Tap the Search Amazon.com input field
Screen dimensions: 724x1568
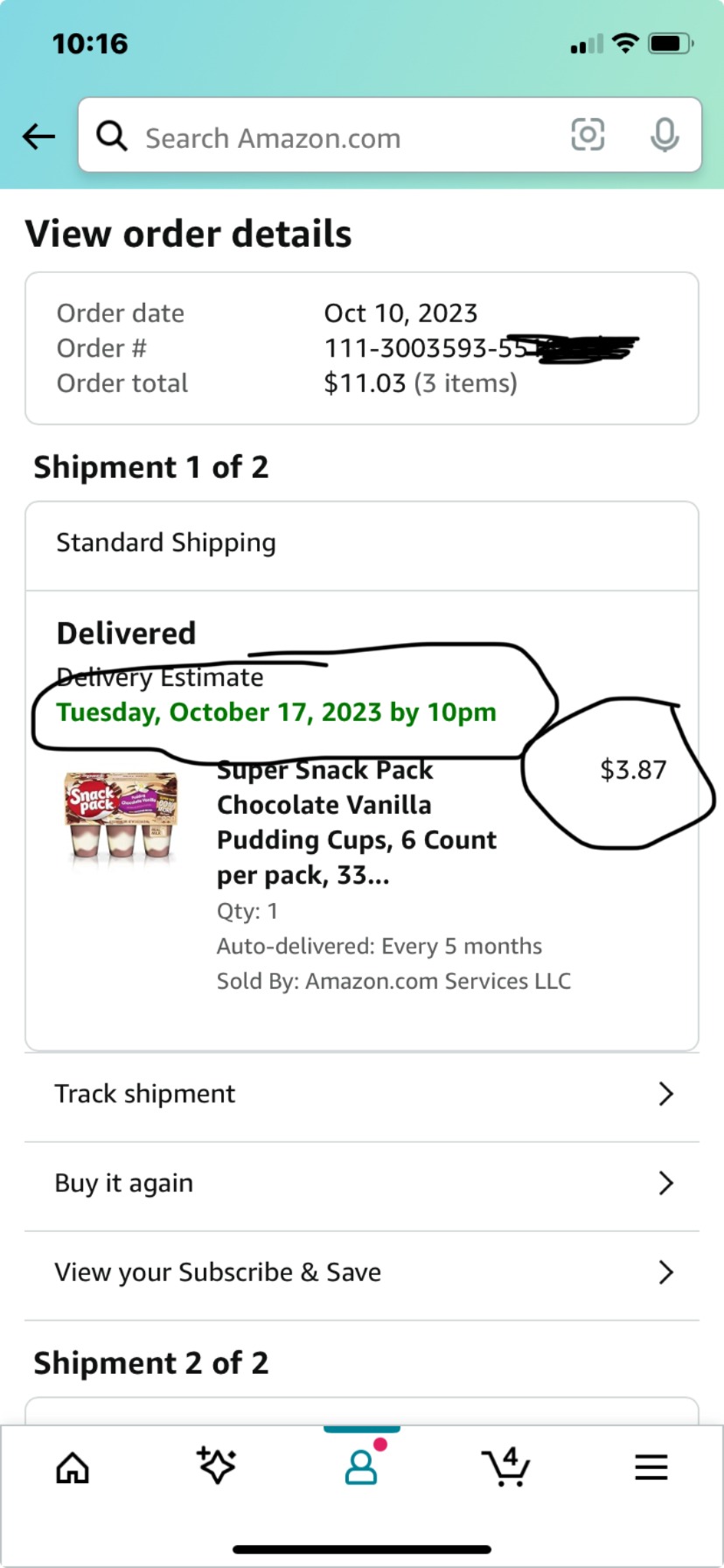pos(350,136)
